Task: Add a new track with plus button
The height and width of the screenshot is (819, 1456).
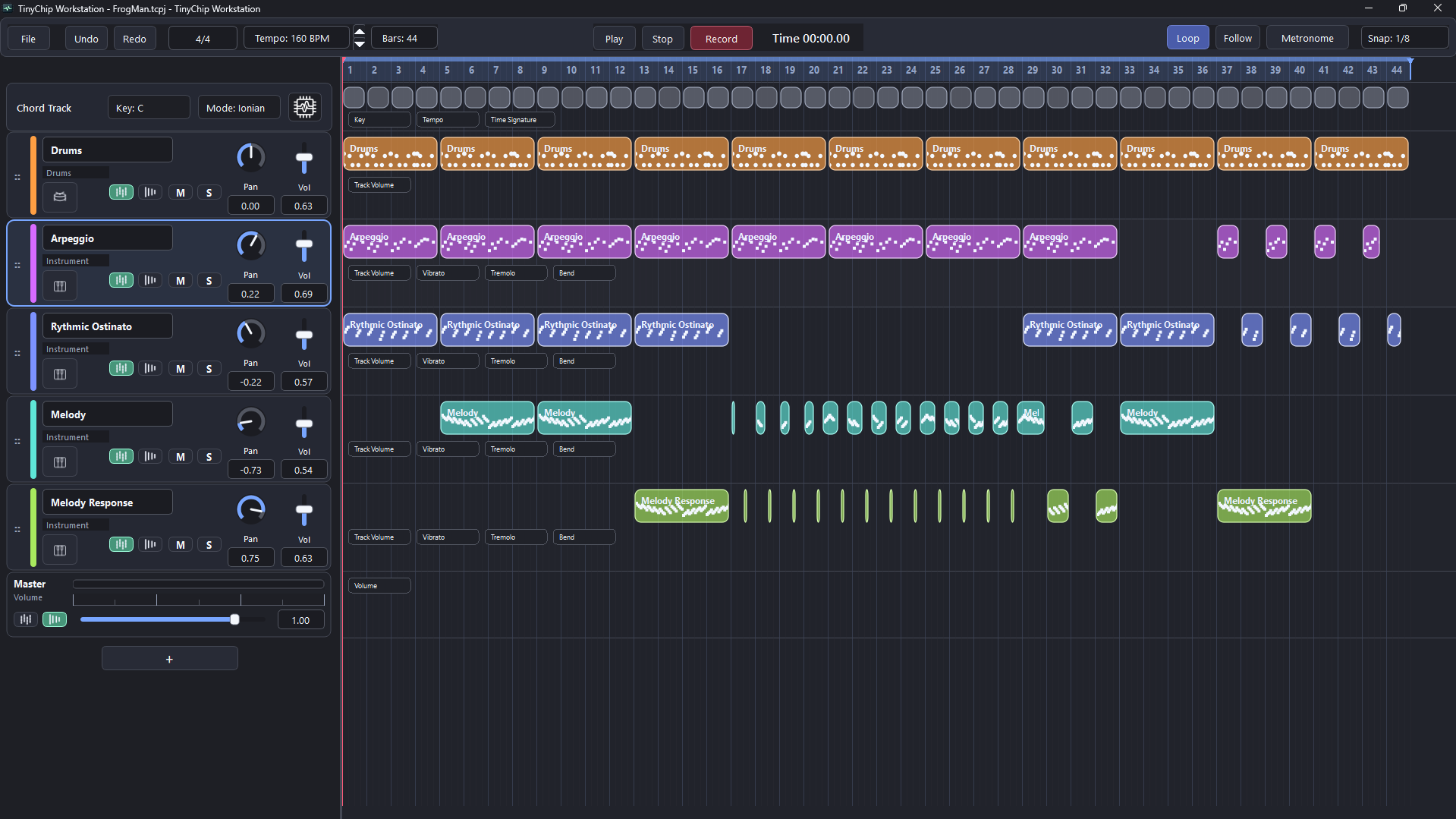Action: click(169, 659)
